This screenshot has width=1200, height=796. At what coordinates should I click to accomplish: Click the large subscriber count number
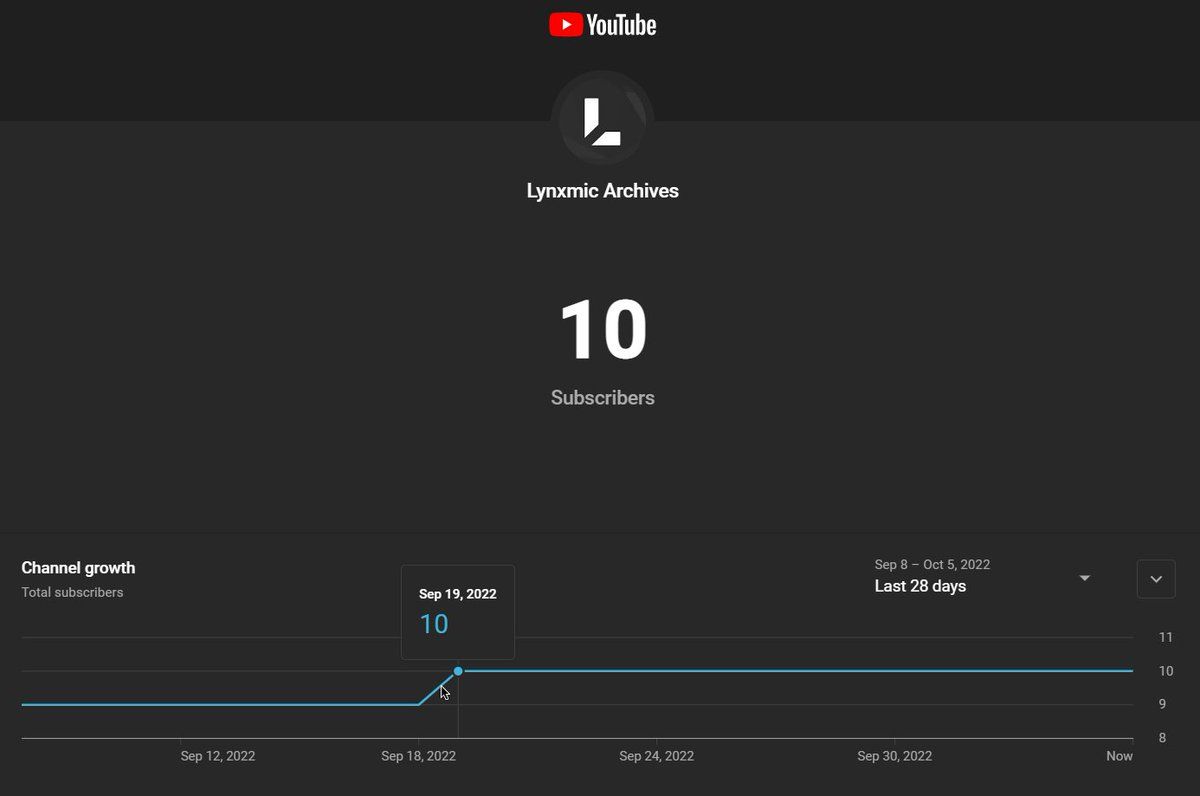pyautogui.click(x=602, y=330)
